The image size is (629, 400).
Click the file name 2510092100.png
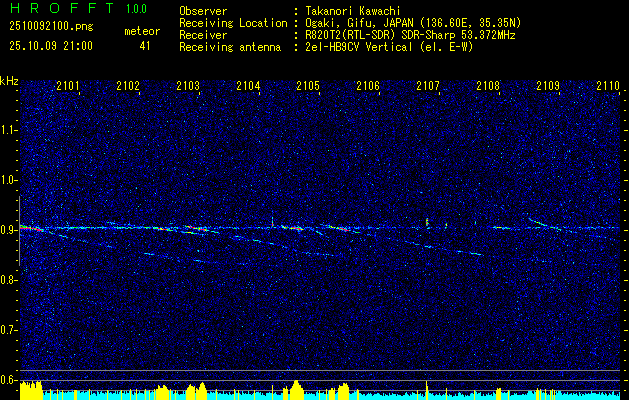(x=51, y=27)
